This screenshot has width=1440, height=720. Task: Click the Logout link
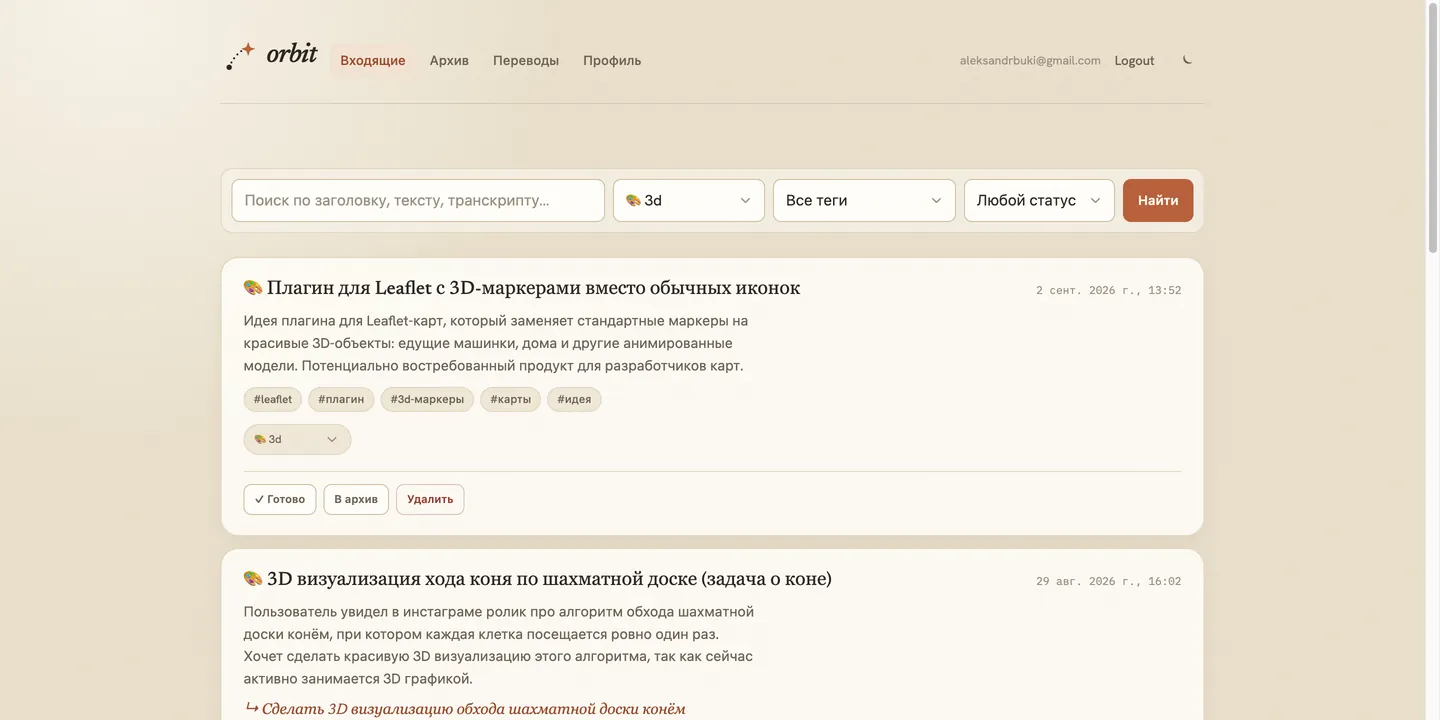[x=1134, y=61]
